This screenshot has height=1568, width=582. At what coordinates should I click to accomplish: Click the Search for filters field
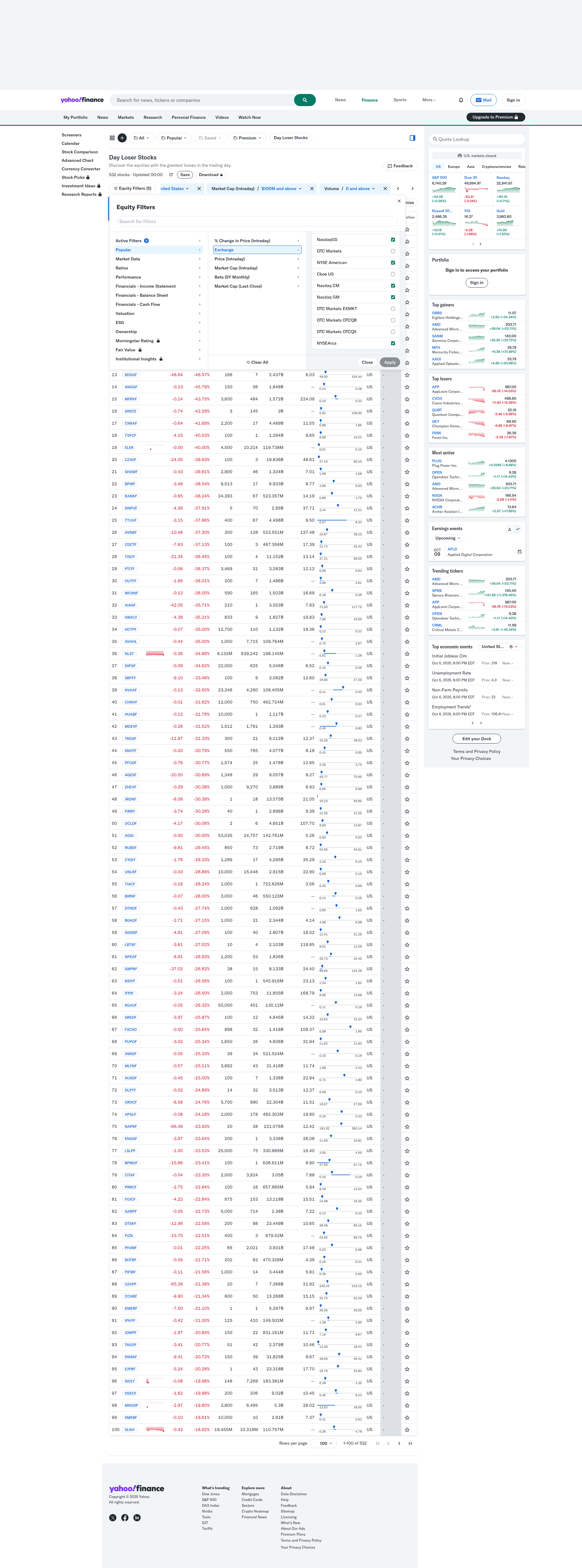coord(256,222)
